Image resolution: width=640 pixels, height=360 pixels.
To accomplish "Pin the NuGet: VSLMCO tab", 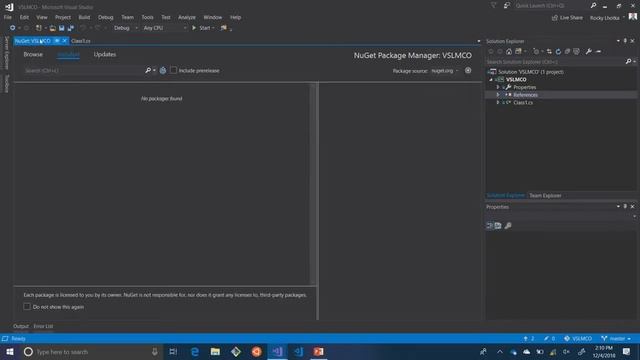I will (x=57, y=41).
